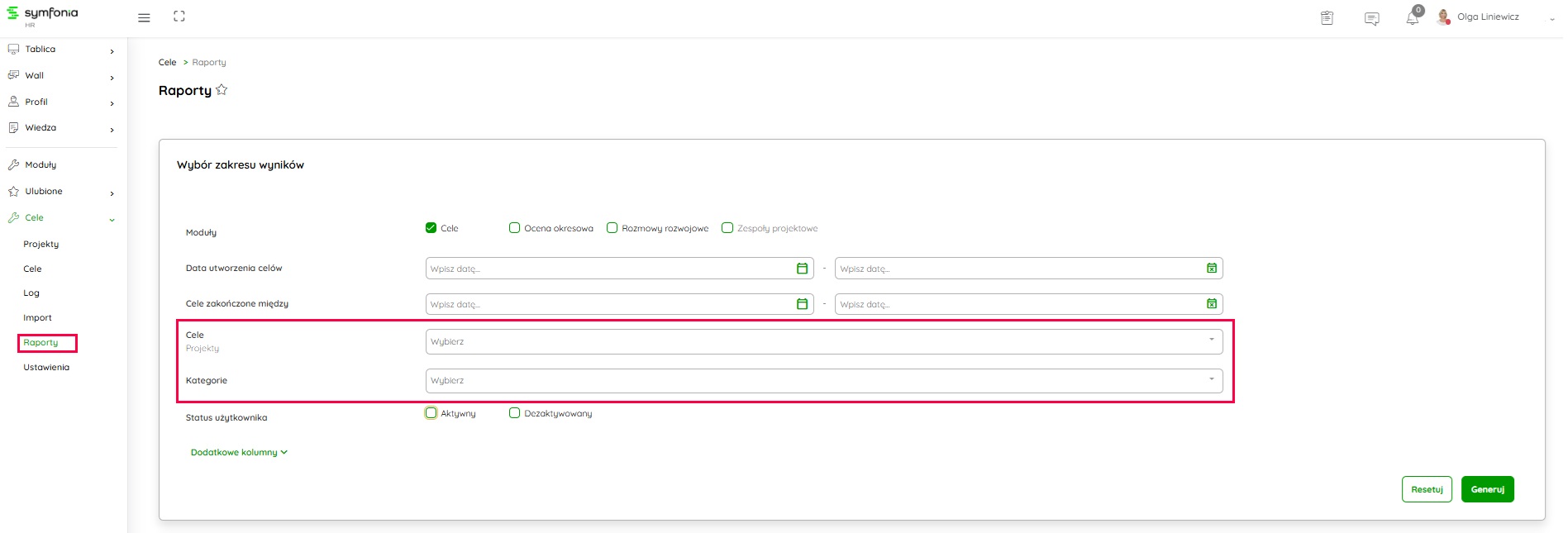Go to Ustawienia in sidebar

point(46,368)
